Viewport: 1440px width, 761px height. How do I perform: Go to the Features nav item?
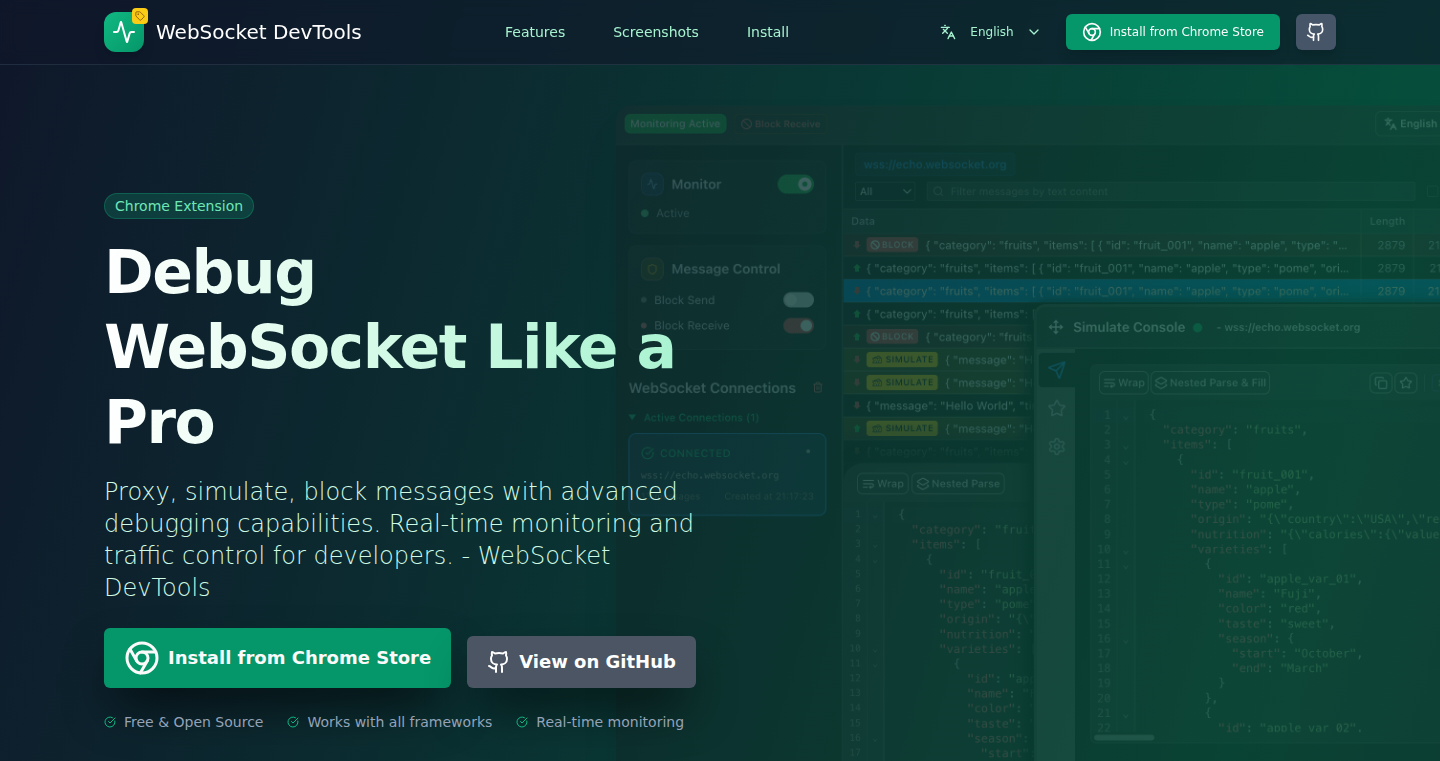535,32
